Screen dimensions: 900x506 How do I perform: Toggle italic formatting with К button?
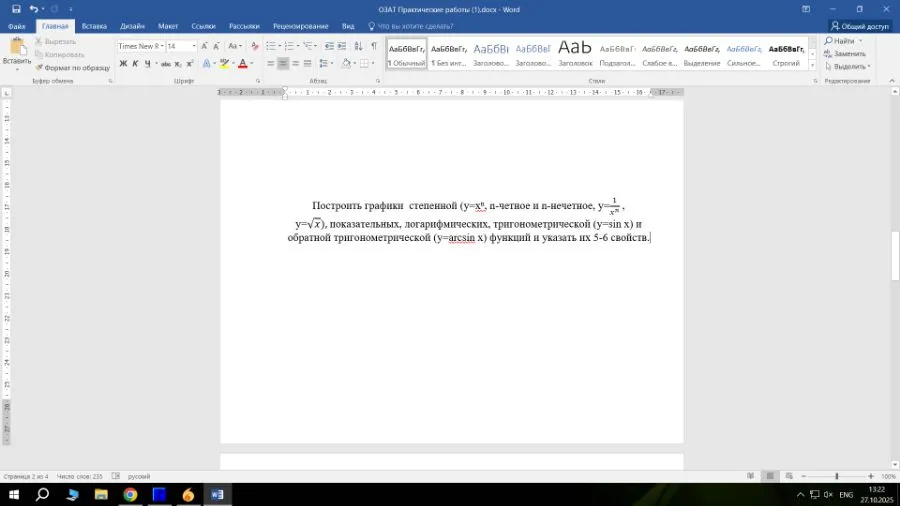click(x=135, y=64)
